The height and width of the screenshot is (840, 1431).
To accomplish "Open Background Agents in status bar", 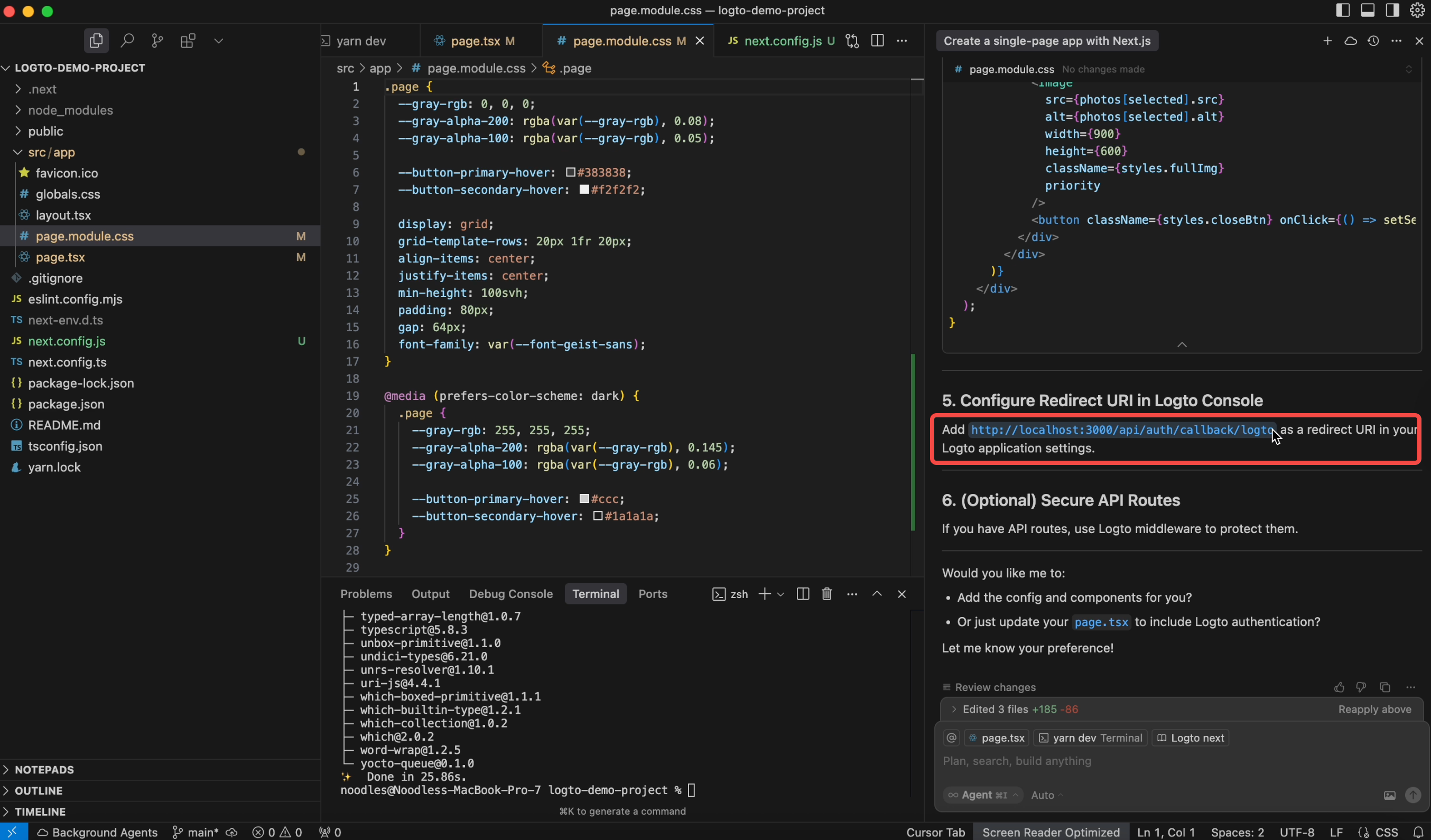I will point(97,832).
